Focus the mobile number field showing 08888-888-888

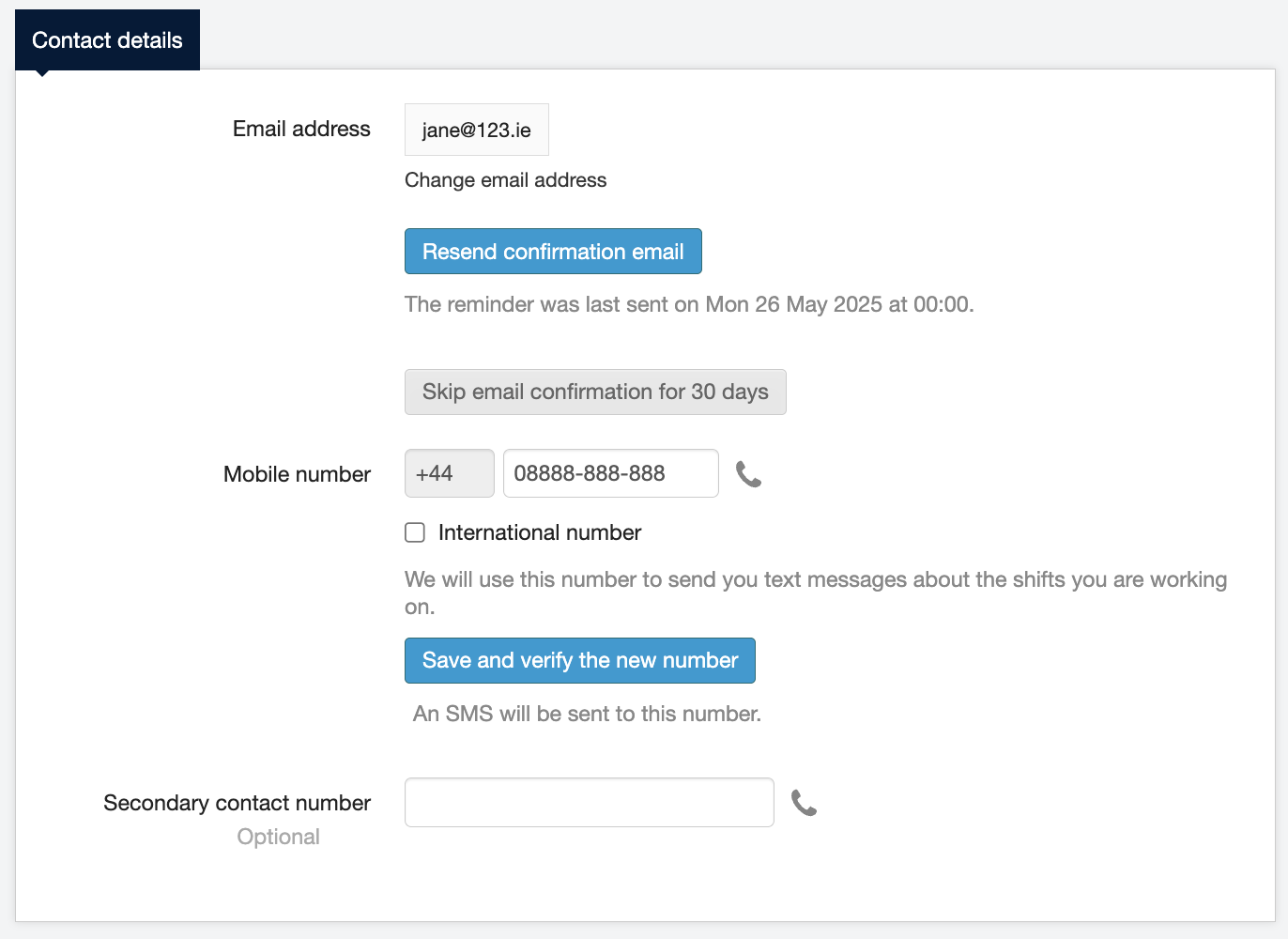(x=610, y=473)
